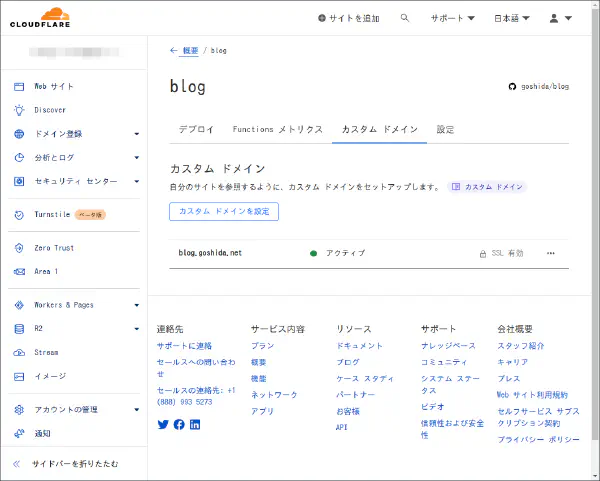Select the カスタム ドメイン tab
The width and height of the screenshot is (600, 481).
click(x=379, y=129)
